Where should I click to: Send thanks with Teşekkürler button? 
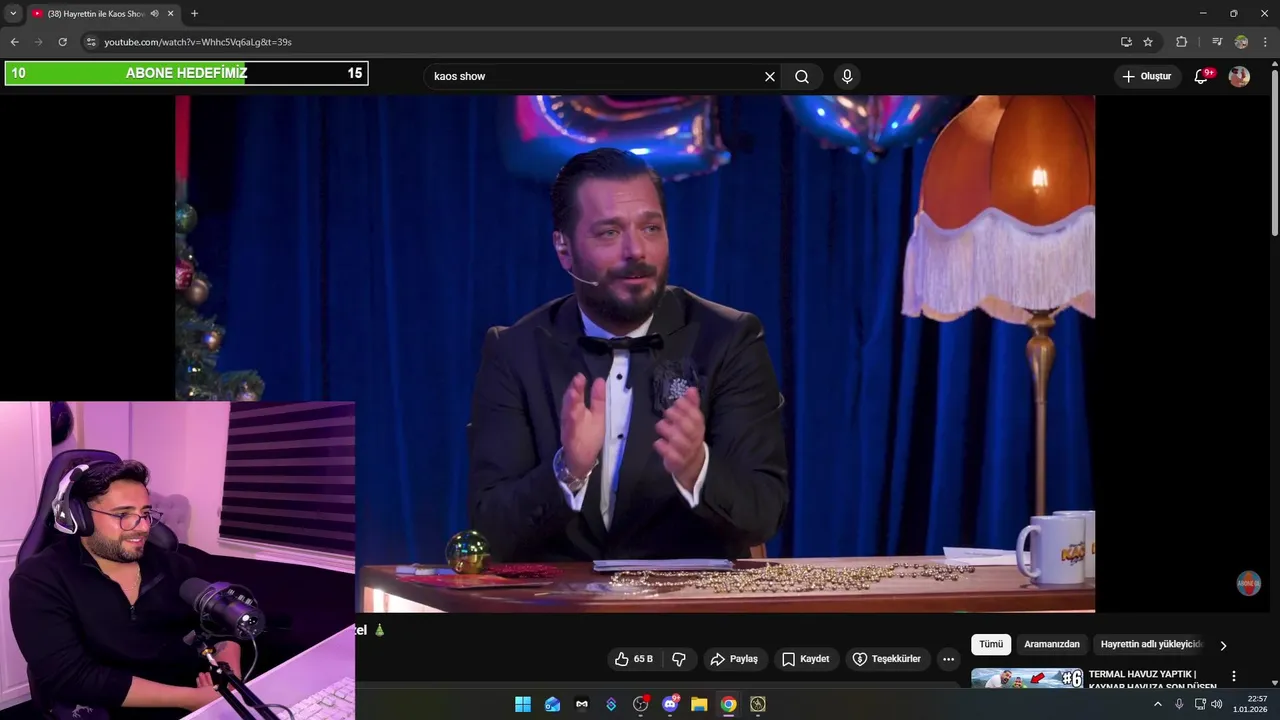[x=886, y=659]
